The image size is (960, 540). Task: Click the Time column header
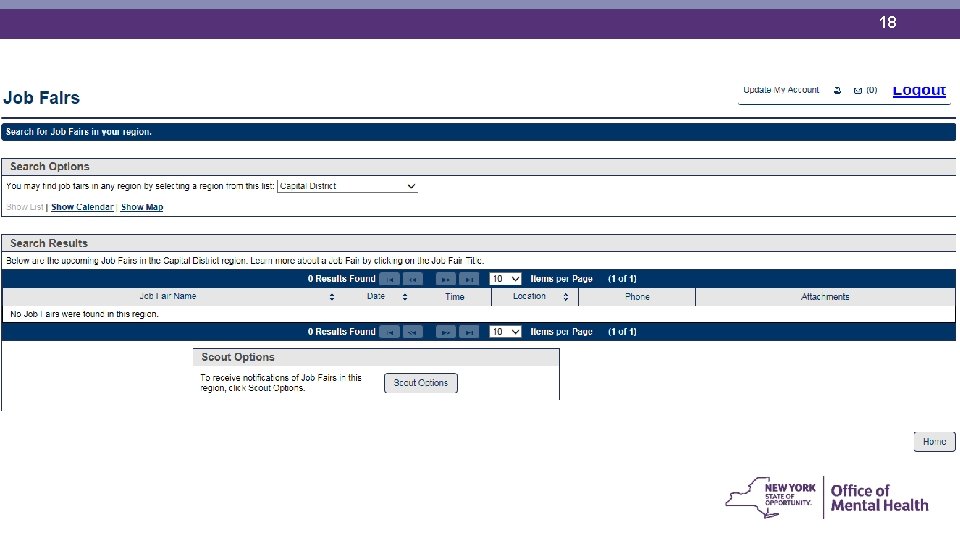454,297
